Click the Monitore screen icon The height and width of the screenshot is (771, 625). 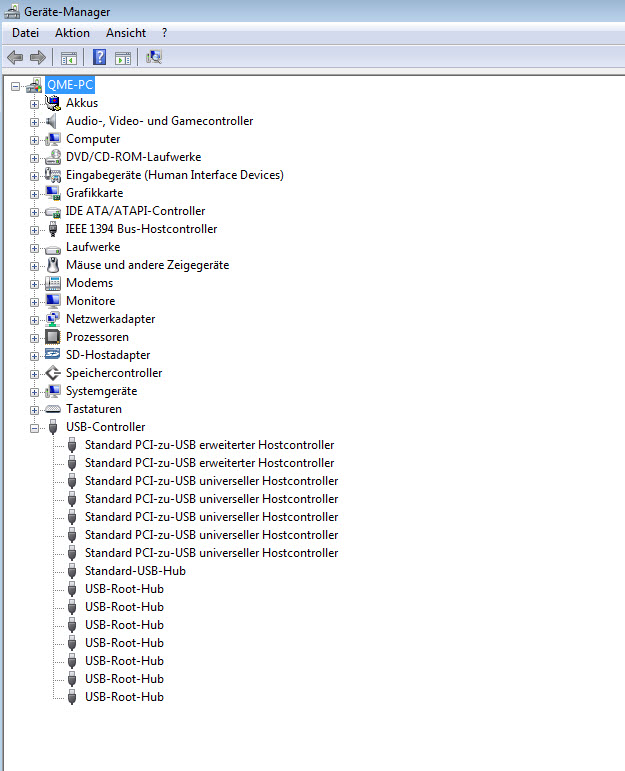coord(53,301)
